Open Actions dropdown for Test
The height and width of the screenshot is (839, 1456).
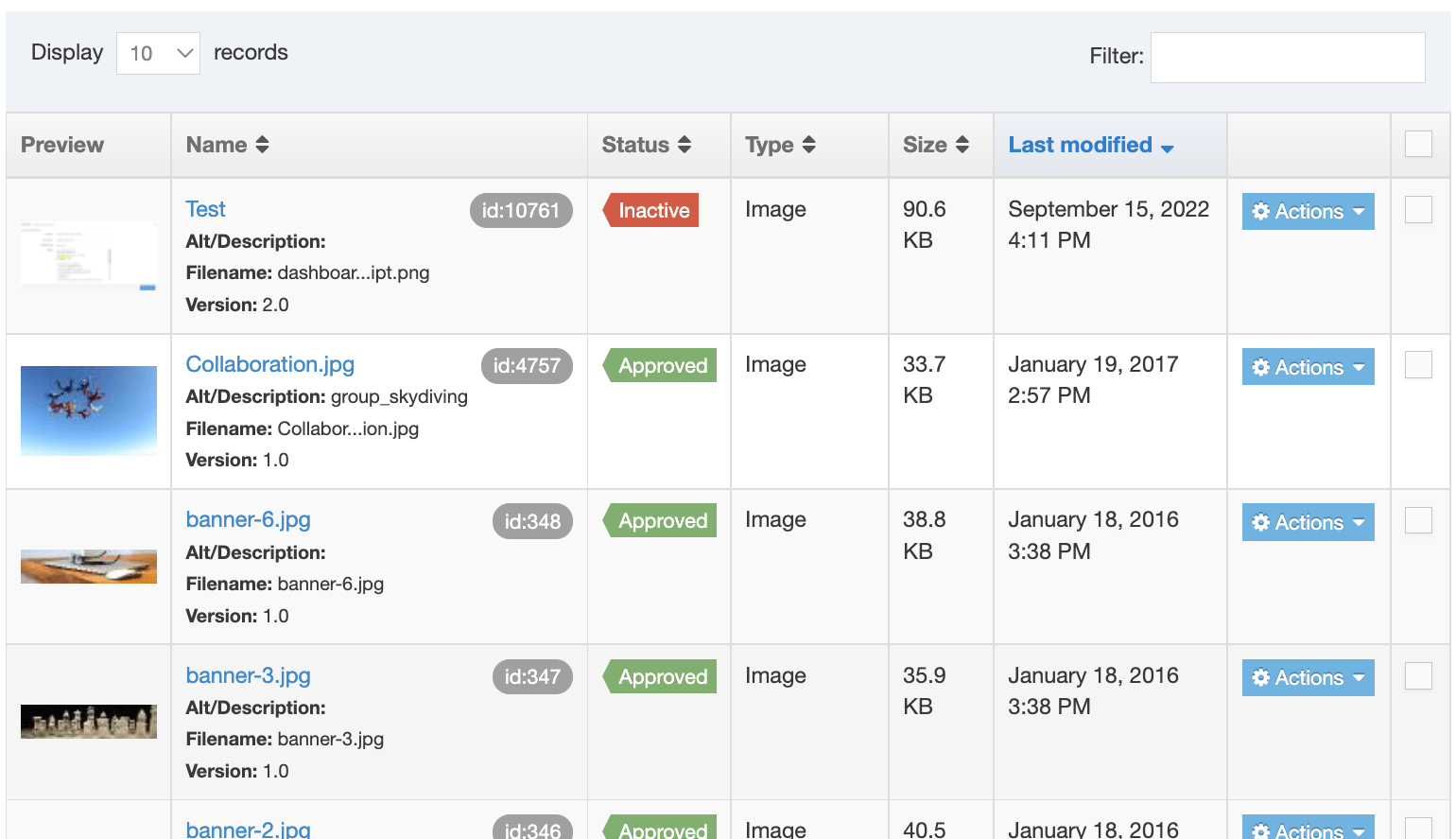pos(1308,212)
